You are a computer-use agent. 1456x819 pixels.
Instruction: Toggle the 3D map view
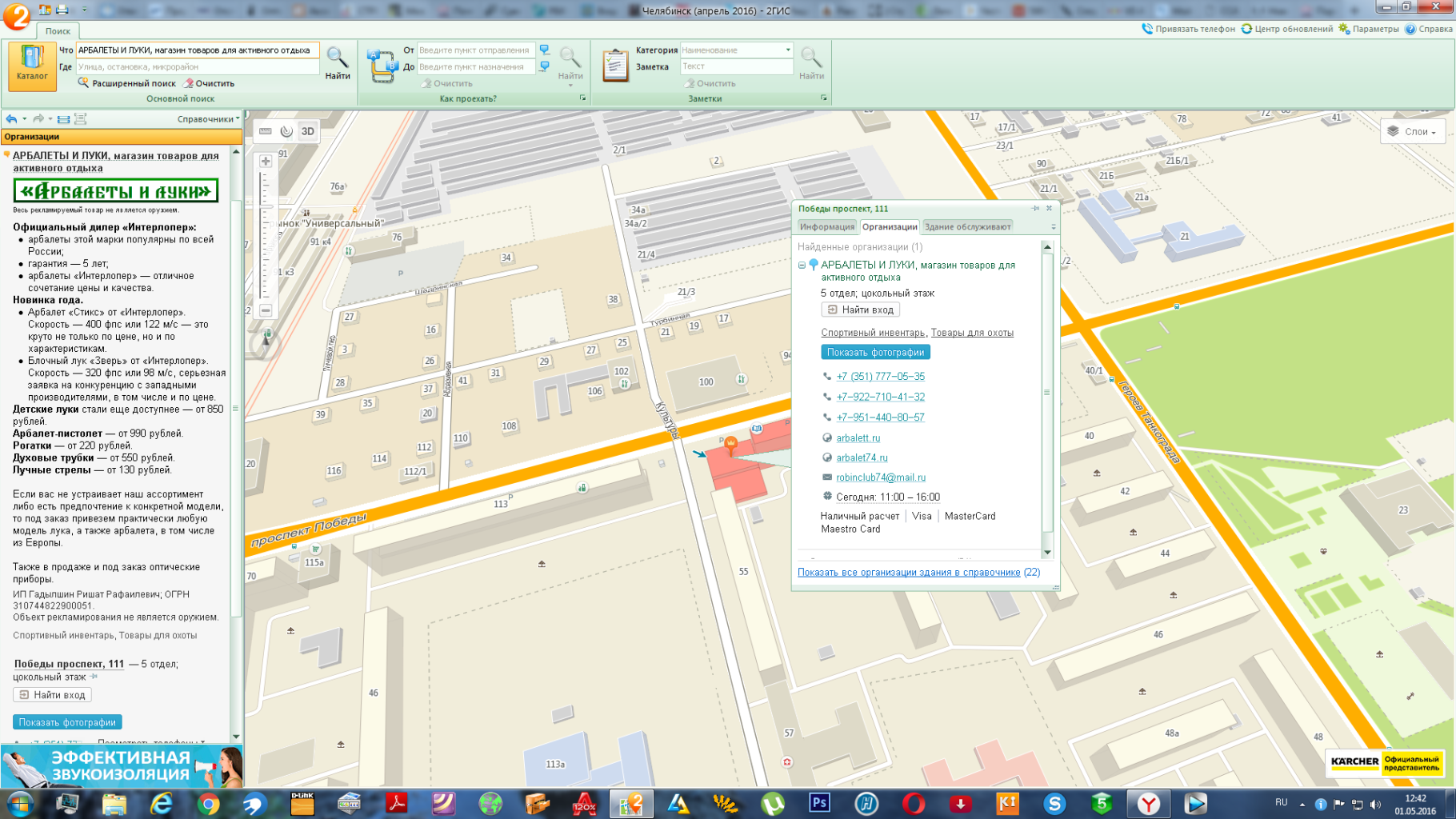[308, 131]
